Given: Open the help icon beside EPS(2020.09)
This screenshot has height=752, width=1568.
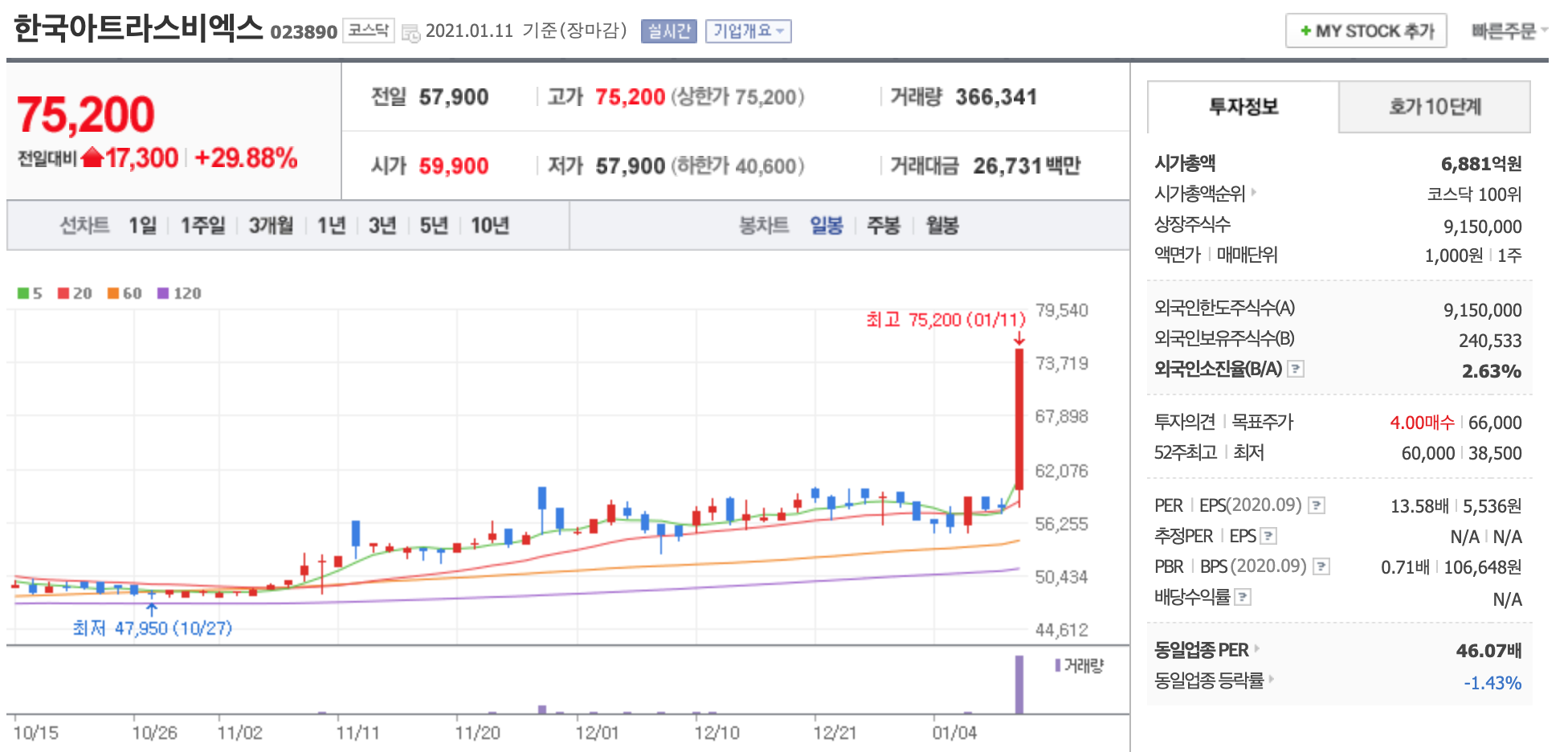Looking at the screenshot, I should pos(1317,505).
